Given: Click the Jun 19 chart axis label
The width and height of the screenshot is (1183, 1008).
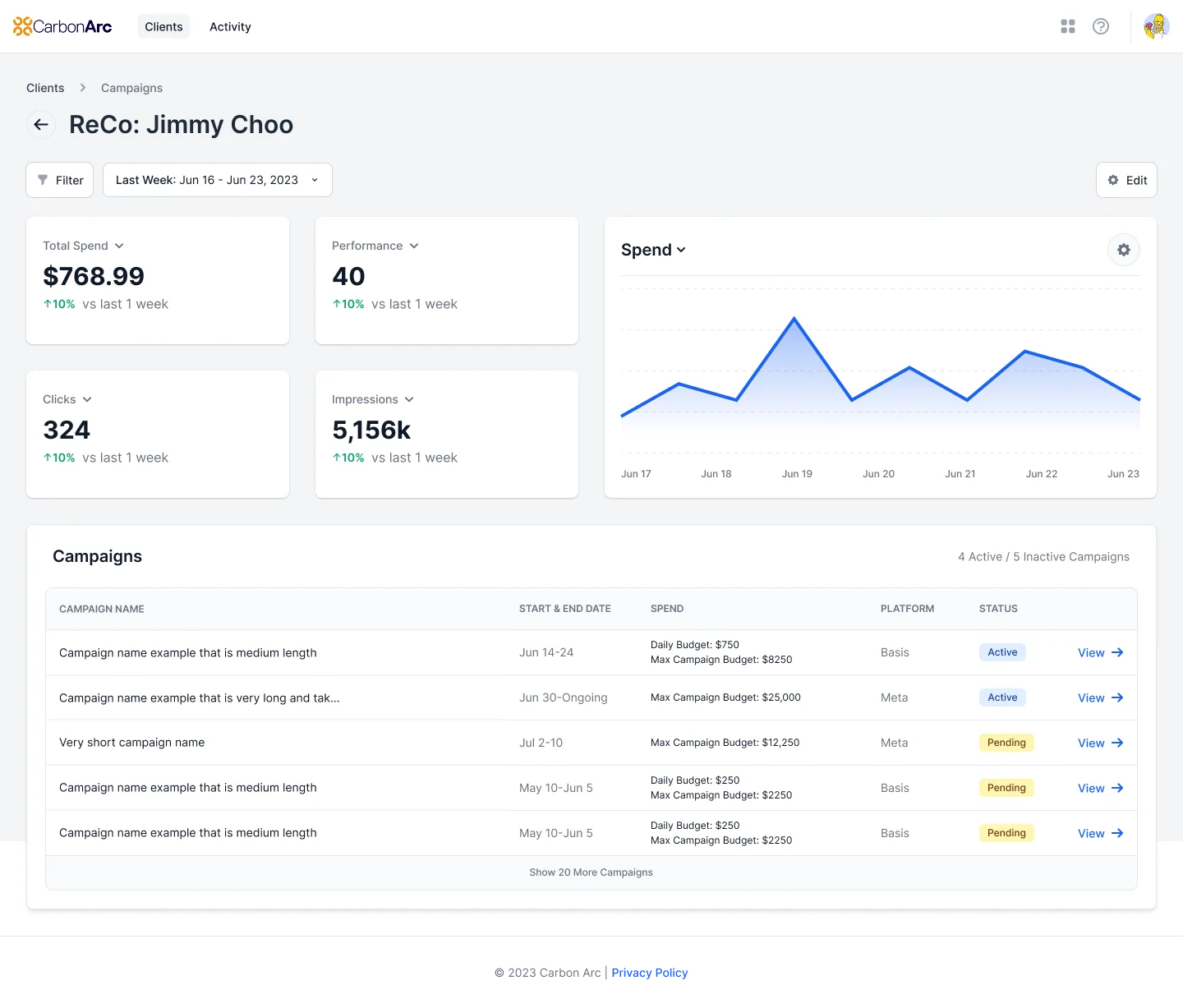Looking at the screenshot, I should pos(797,474).
